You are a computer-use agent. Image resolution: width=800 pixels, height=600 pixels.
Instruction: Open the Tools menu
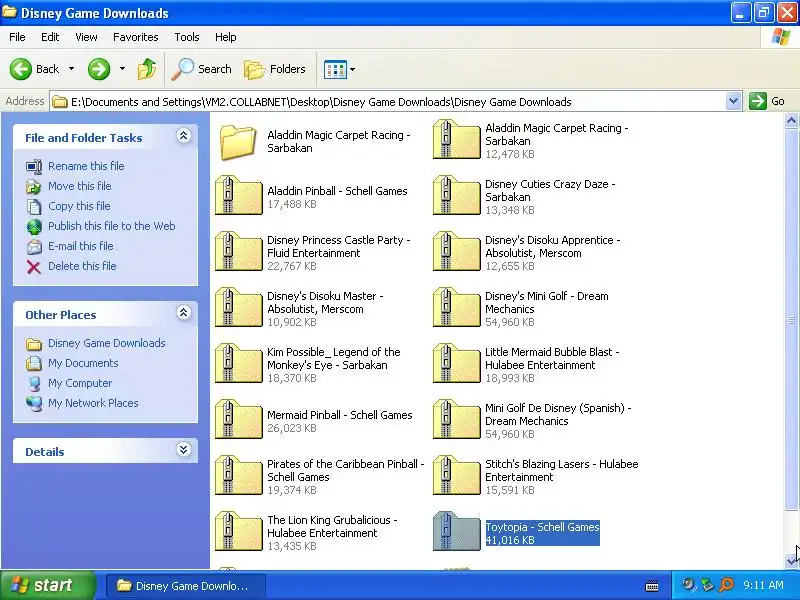187,37
